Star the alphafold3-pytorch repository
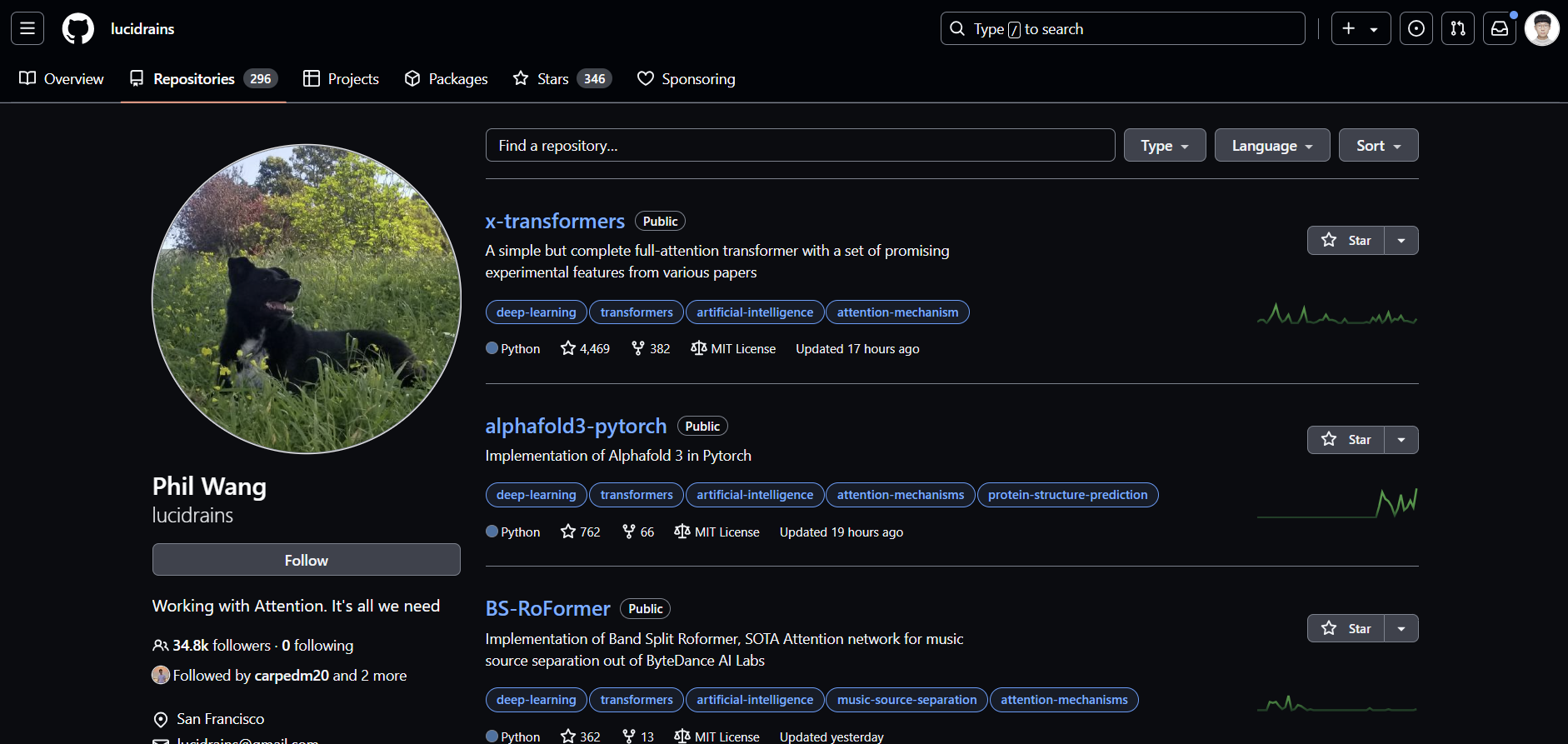 click(1346, 440)
